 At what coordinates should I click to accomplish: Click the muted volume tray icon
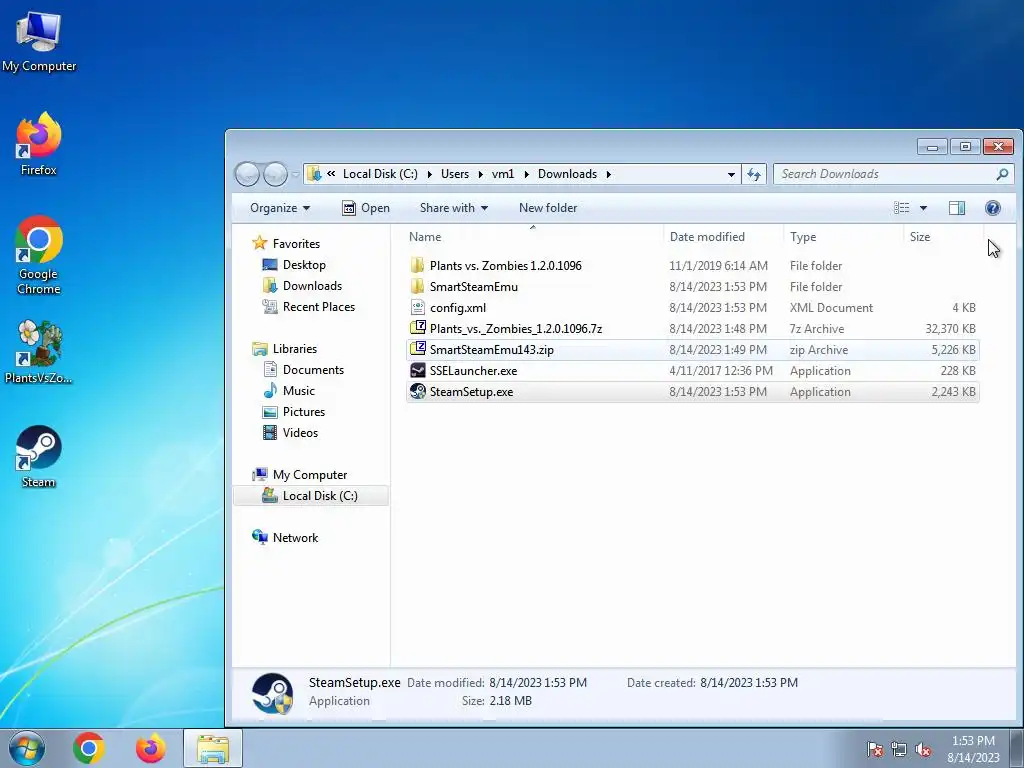tap(923, 749)
